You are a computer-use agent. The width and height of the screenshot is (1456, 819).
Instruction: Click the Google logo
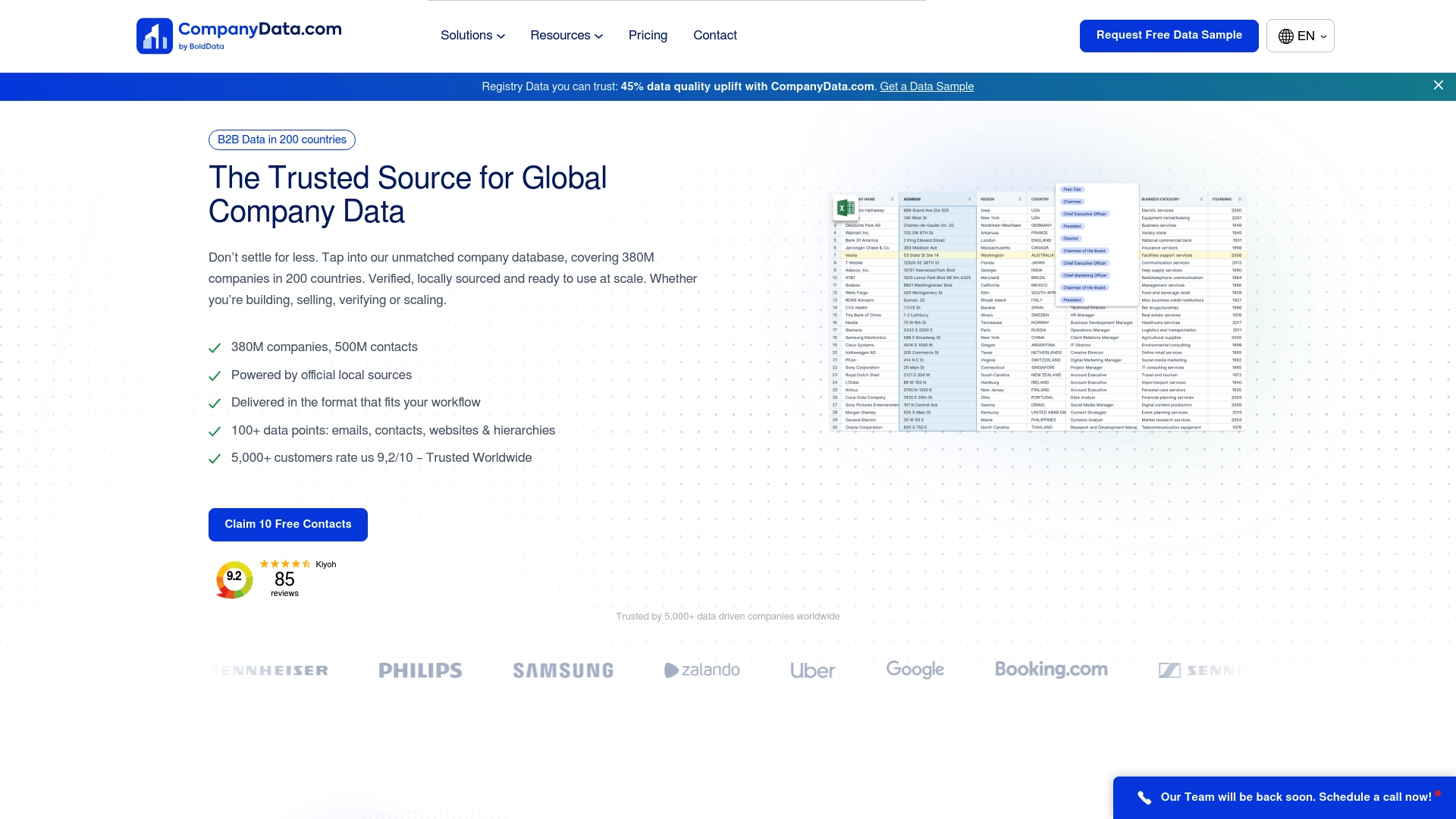[x=915, y=670]
